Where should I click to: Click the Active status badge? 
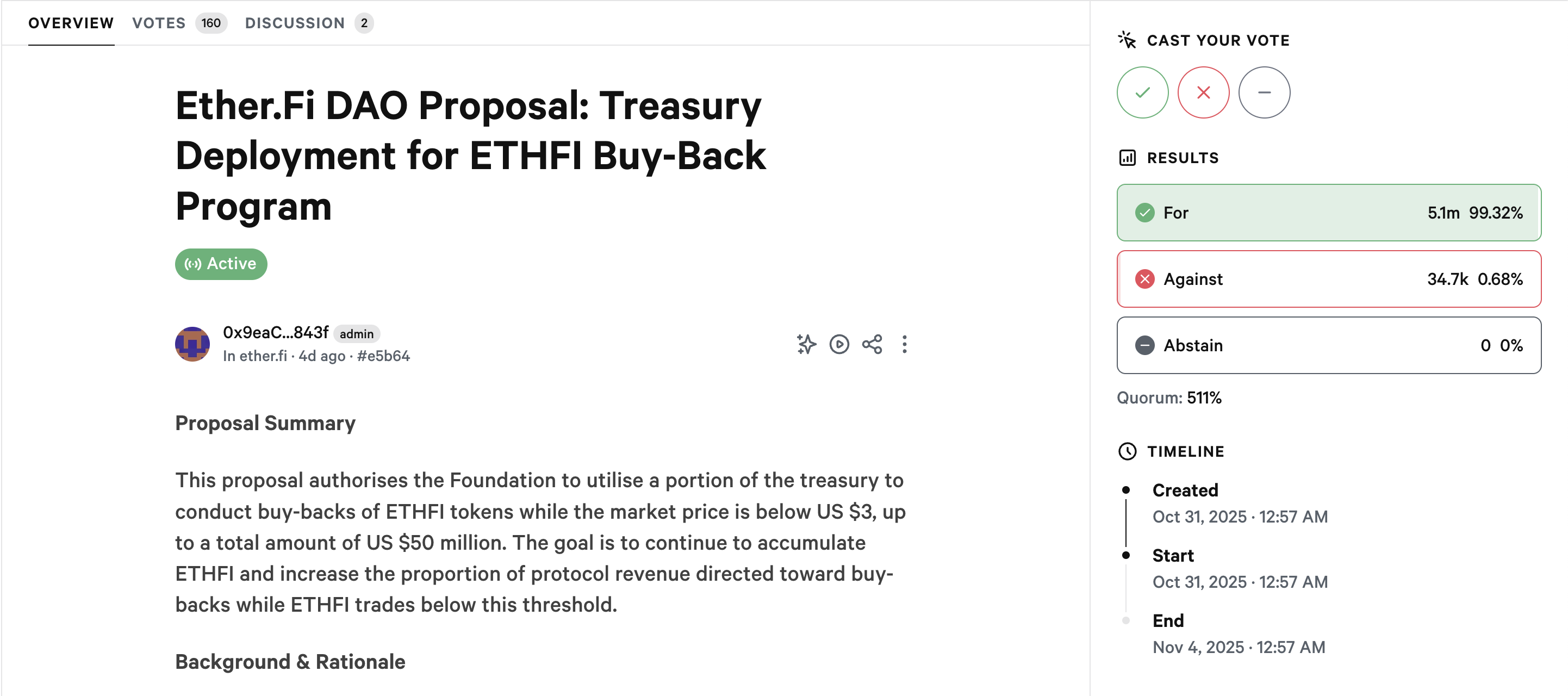[221, 264]
